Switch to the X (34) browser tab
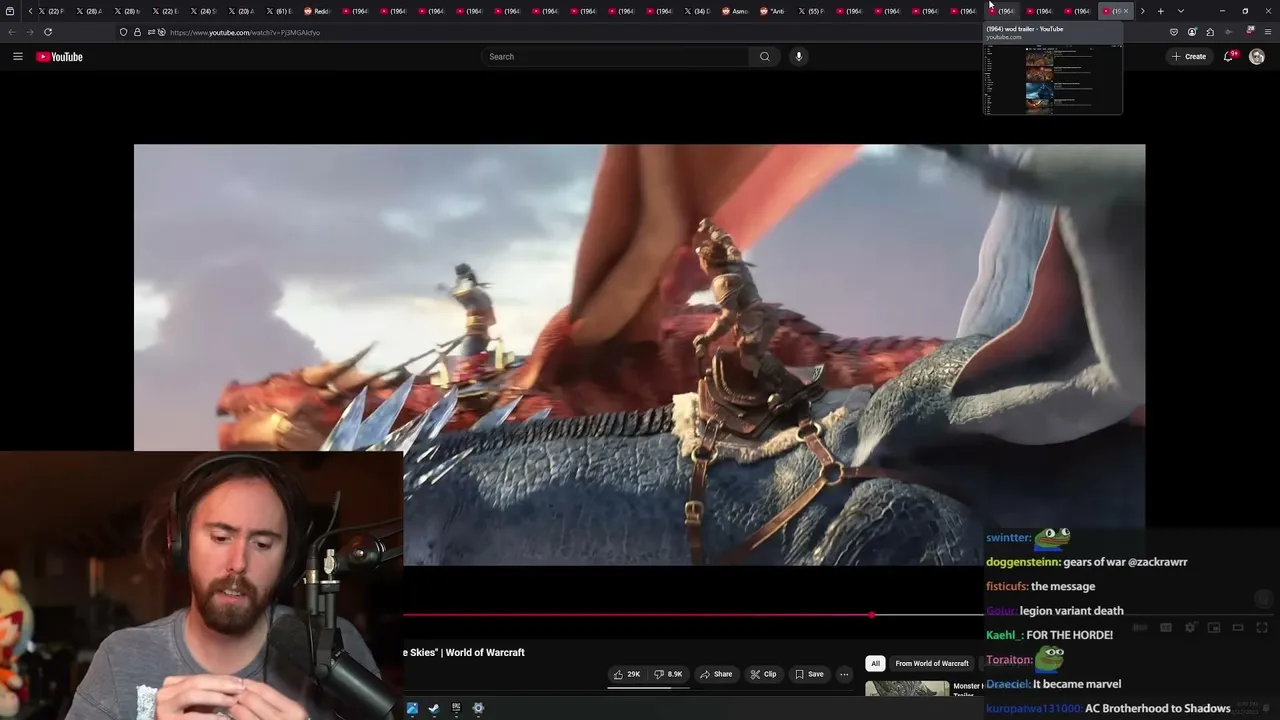 point(696,11)
